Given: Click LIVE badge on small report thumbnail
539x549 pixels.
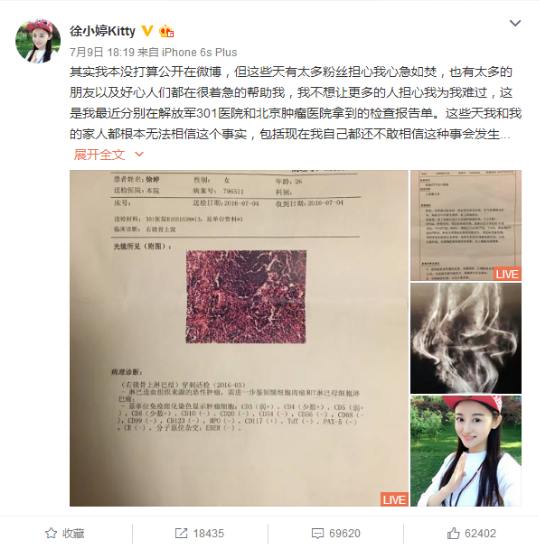Looking at the screenshot, I should pyautogui.click(x=507, y=274).
